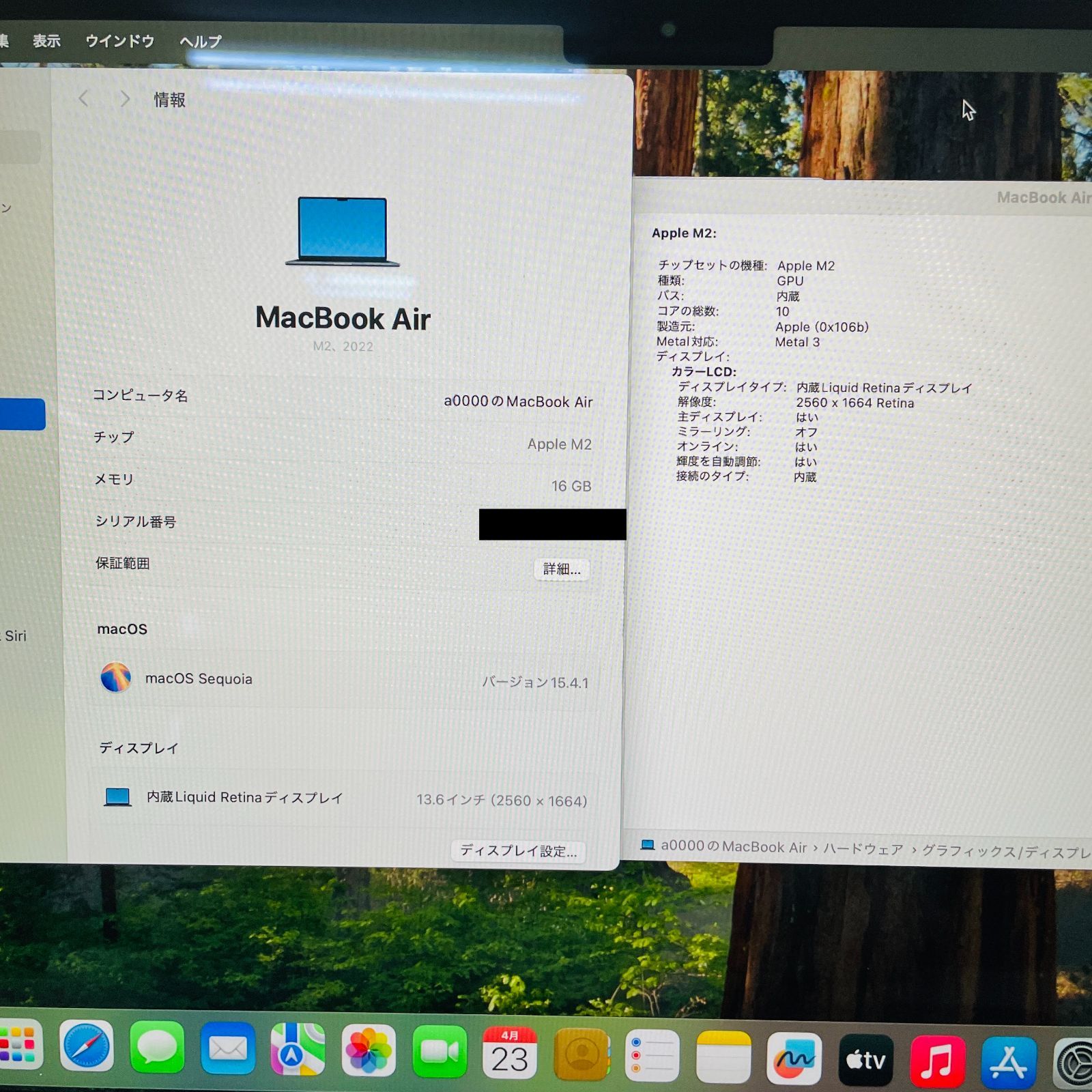This screenshot has height=1092, width=1092.
Task: Click the Apple (0x106b) vendor value
Action: click(x=822, y=327)
